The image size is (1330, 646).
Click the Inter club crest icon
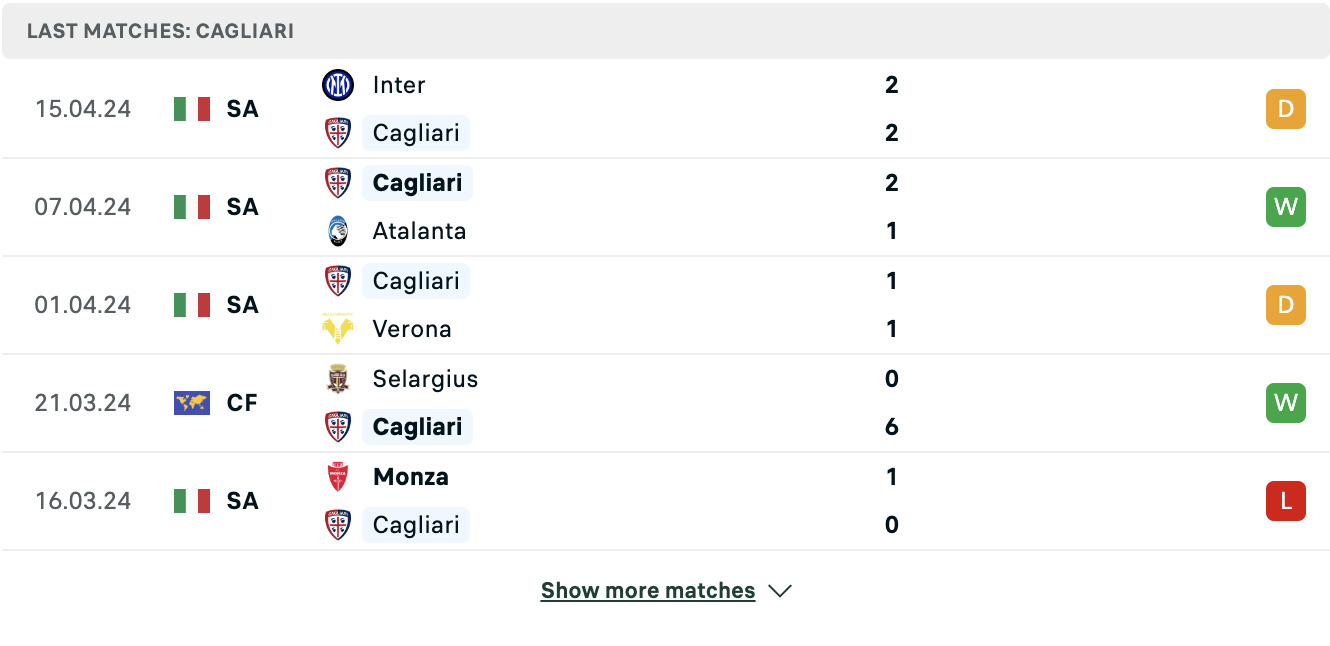pos(338,85)
